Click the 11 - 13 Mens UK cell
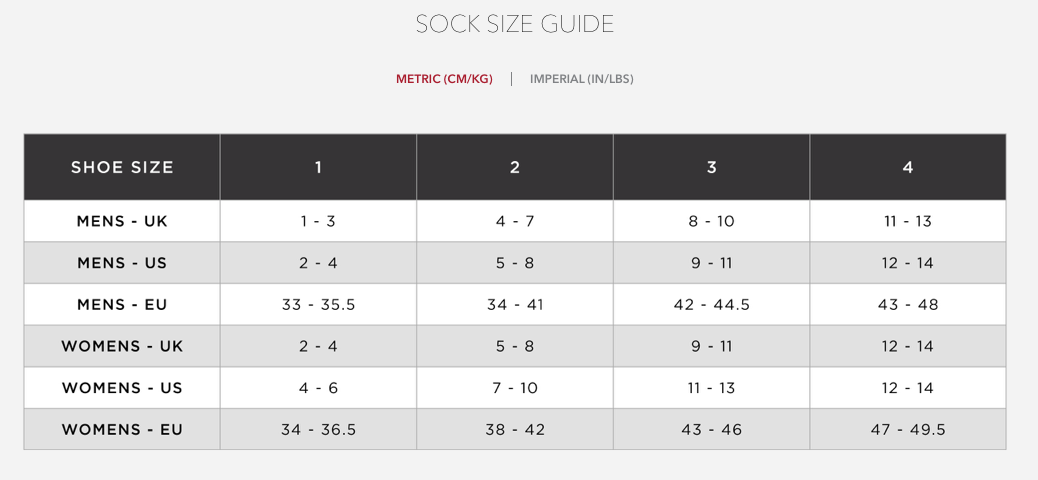 click(x=908, y=221)
